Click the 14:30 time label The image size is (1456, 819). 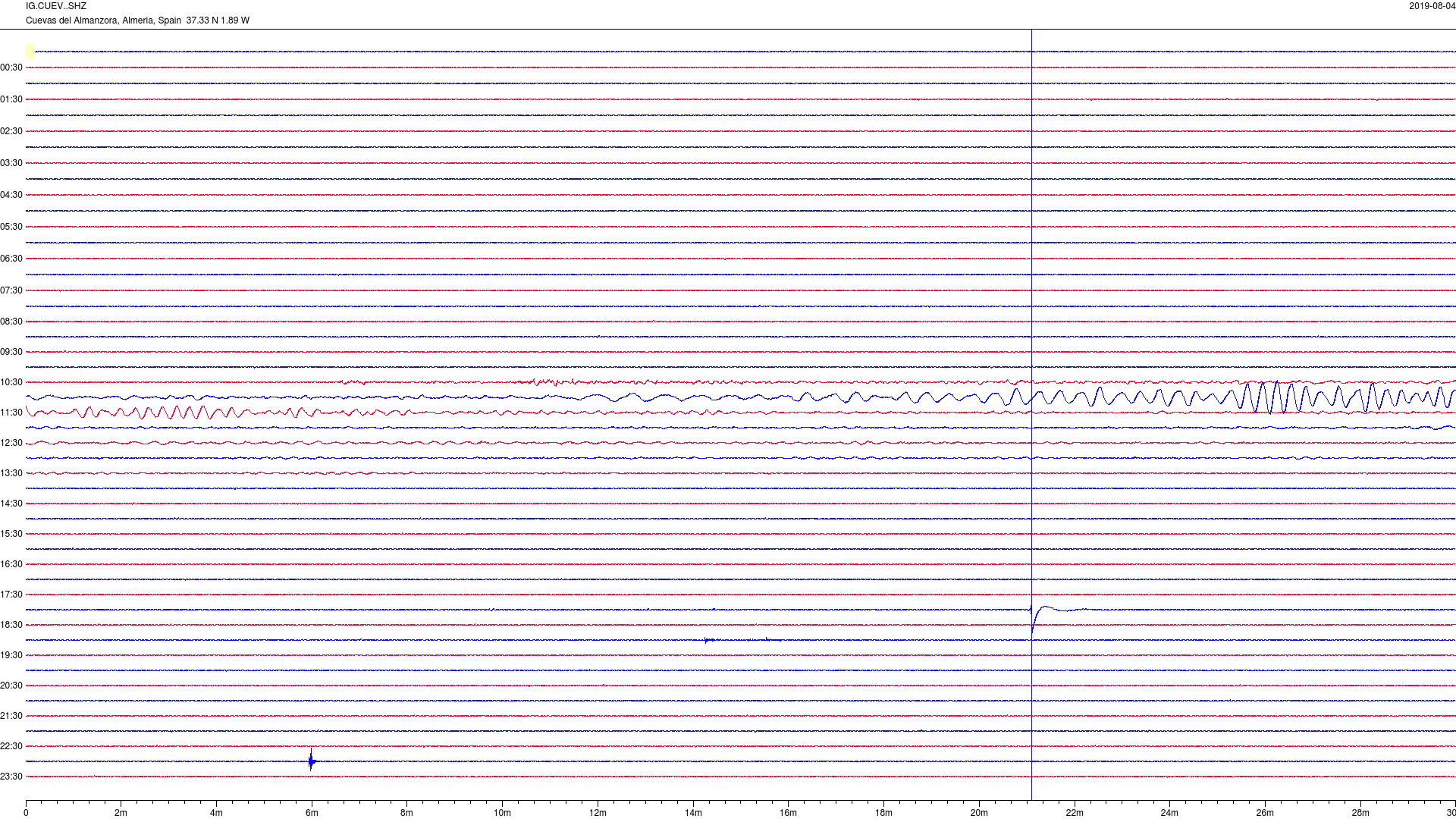coord(11,504)
